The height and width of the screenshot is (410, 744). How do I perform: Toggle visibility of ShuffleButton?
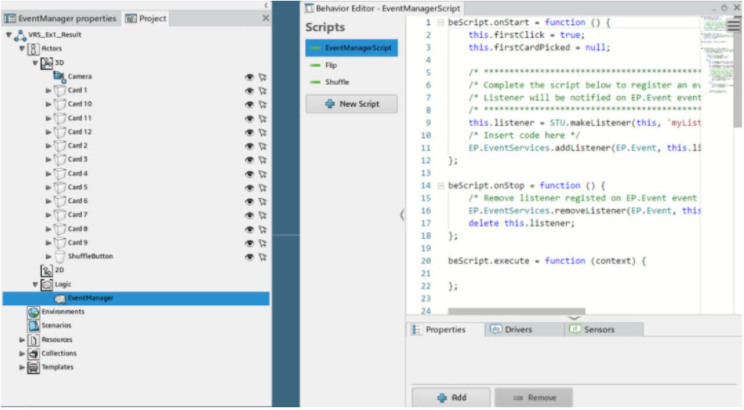(x=249, y=256)
